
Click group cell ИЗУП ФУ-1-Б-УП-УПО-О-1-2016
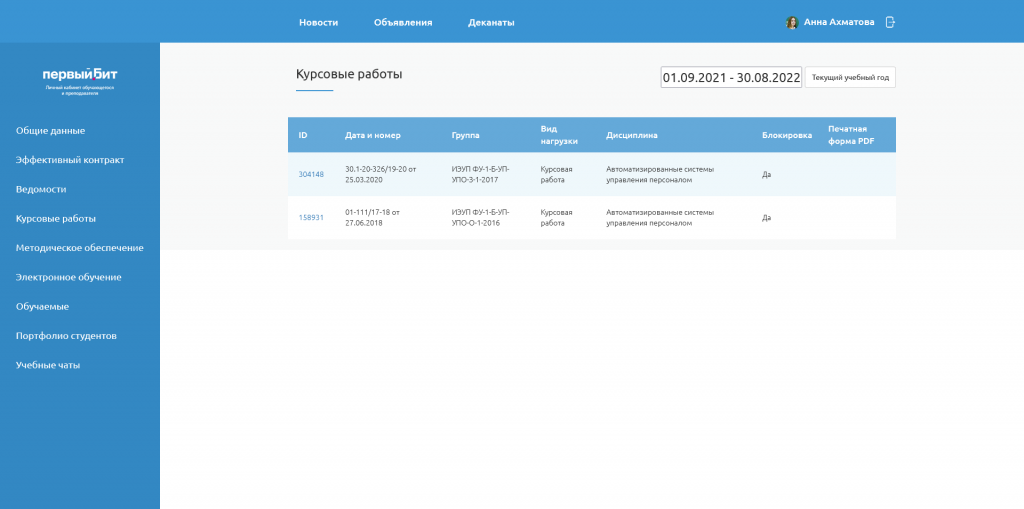tap(480, 218)
